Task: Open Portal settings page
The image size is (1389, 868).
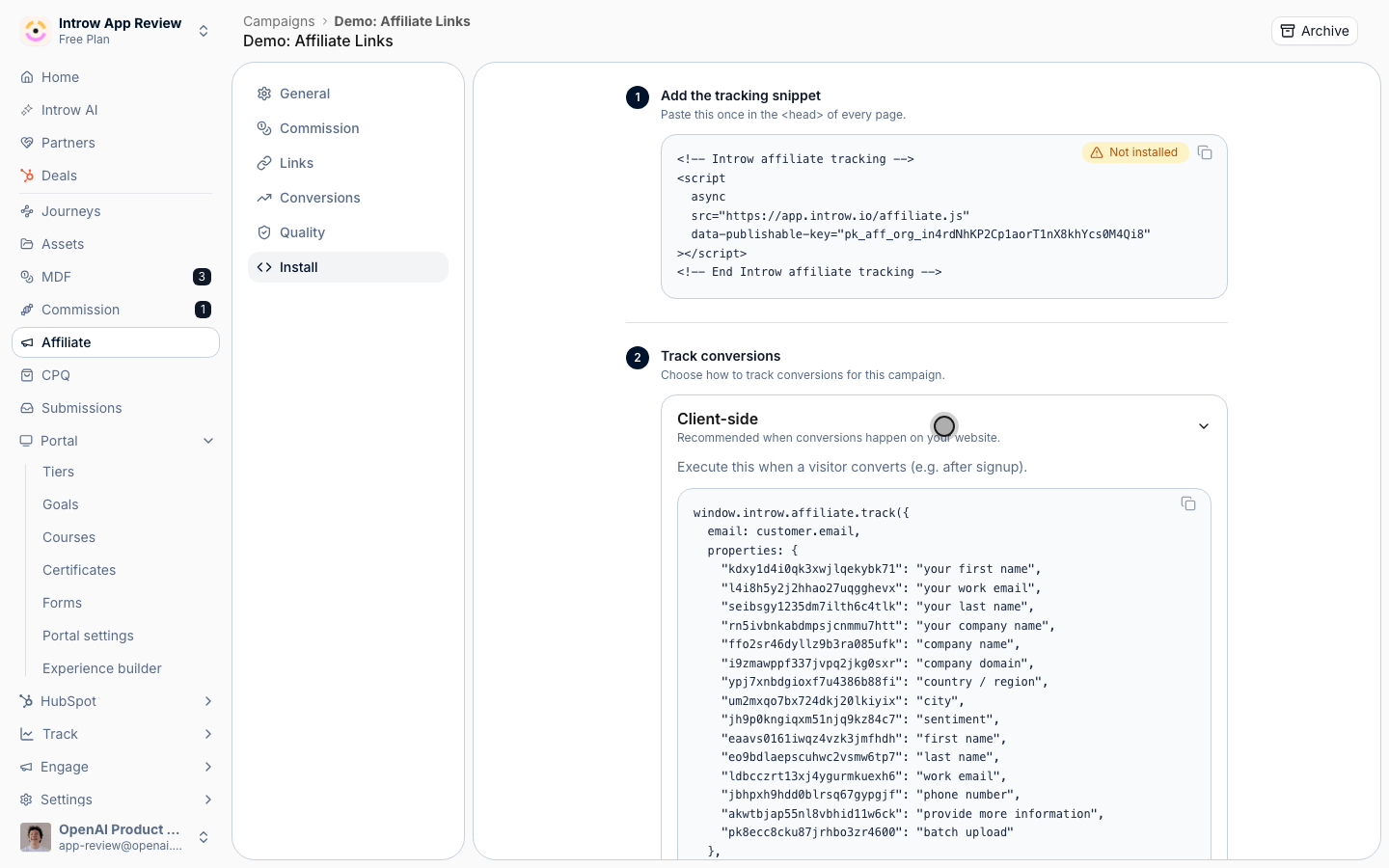Action: point(88,636)
